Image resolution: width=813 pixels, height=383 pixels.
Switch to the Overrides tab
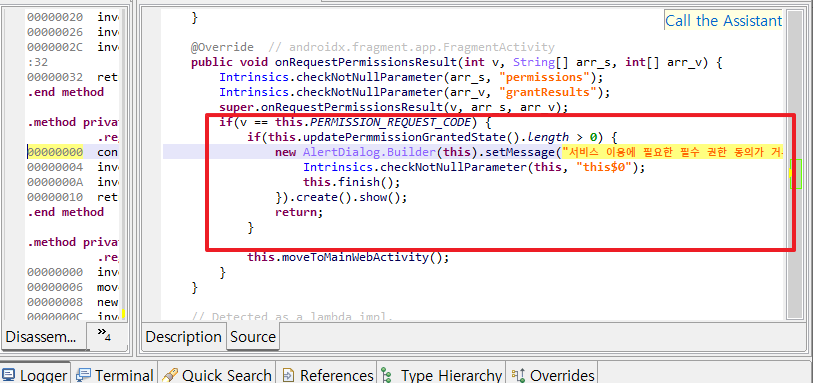tap(553, 374)
